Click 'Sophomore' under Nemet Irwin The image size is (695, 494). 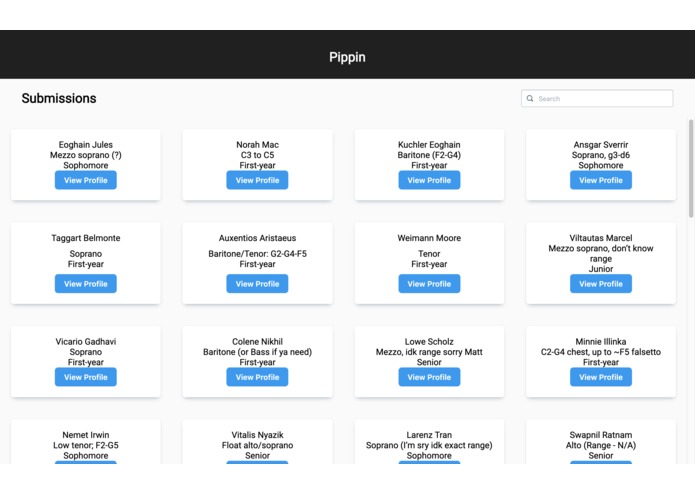tap(86, 455)
